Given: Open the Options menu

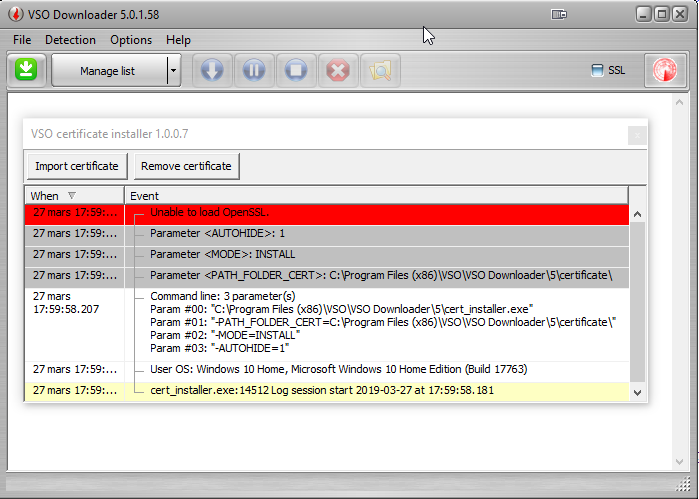Looking at the screenshot, I should (x=131, y=40).
